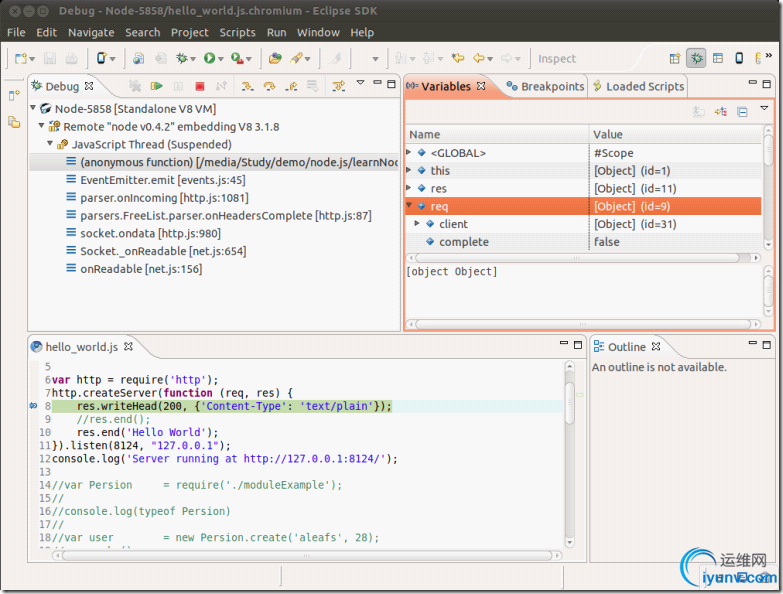Collapse the Remote node v0.4.2 tree node
This screenshot has height=594, width=783.
click(41, 126)
